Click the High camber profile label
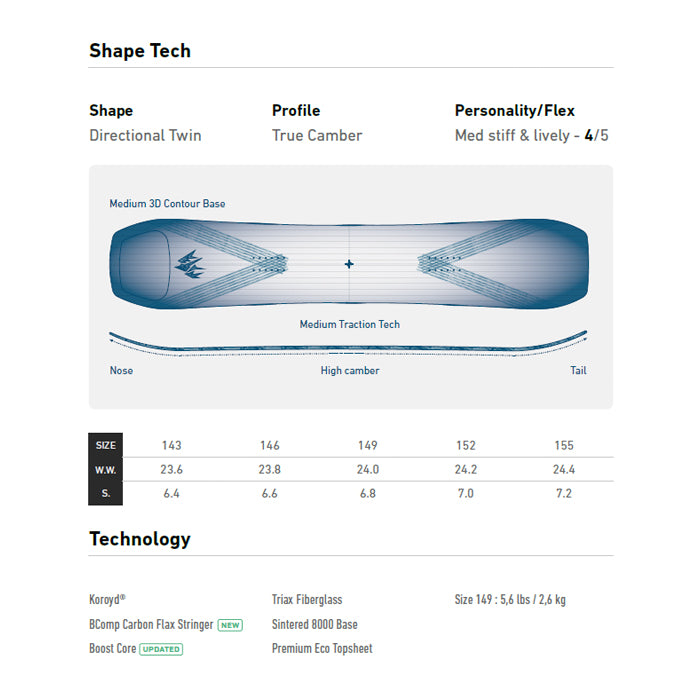The image size is (700, 700). tap(350, 371)
